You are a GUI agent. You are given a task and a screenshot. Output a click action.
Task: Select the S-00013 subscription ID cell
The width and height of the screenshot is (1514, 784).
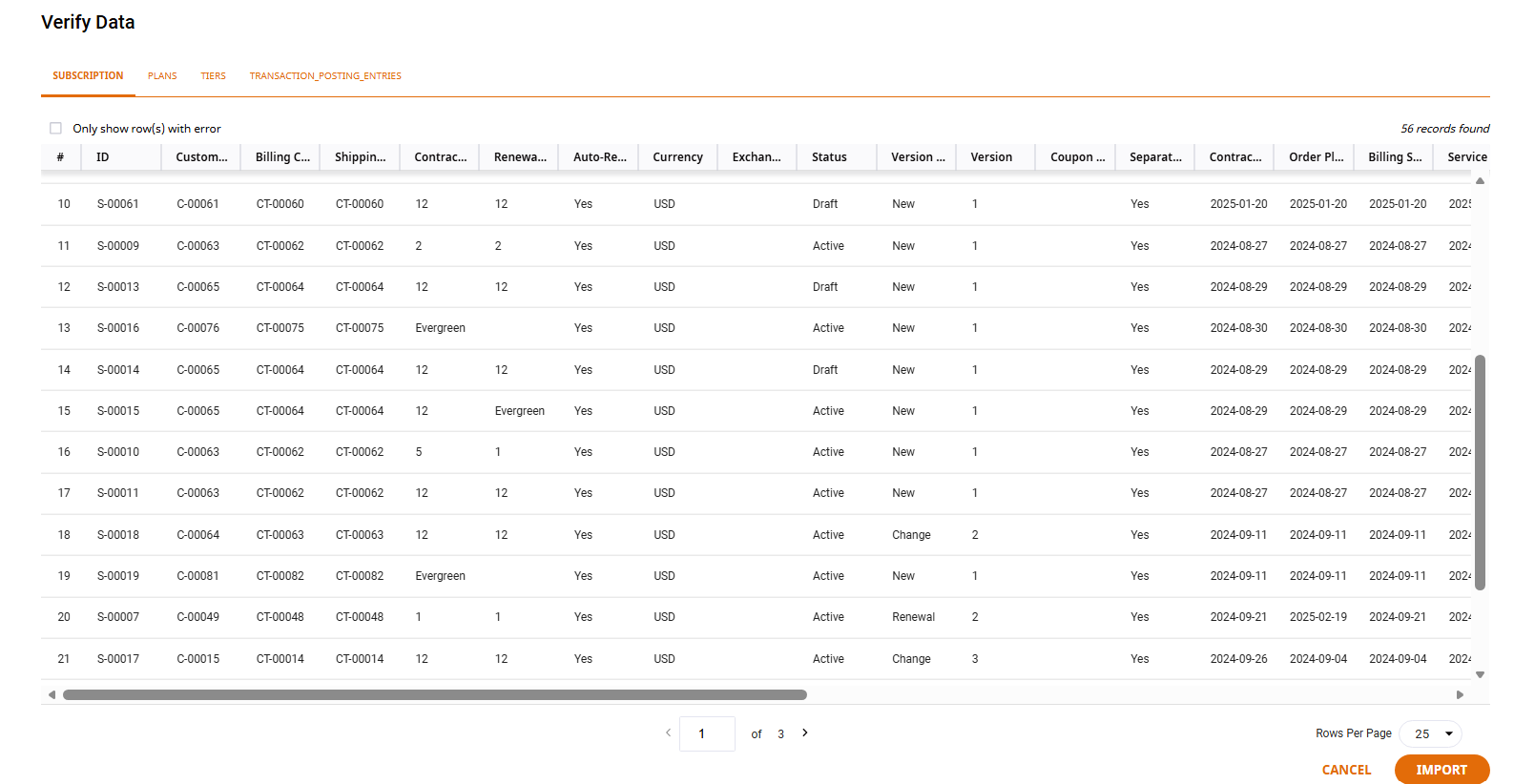(x=118, y=287)
